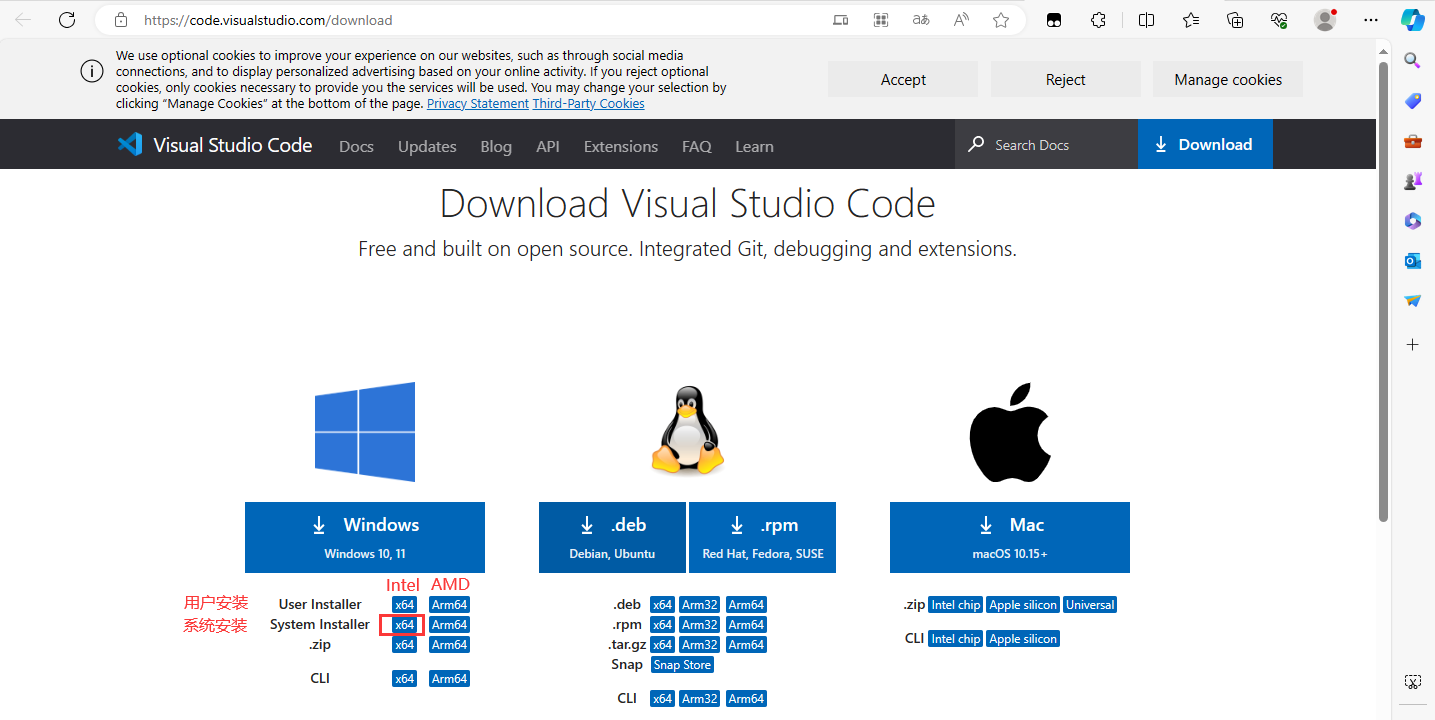The height and width of the screenshot is (720, 1435).
Task: Click the address bar URL
Action: click(x=268, y=20)
